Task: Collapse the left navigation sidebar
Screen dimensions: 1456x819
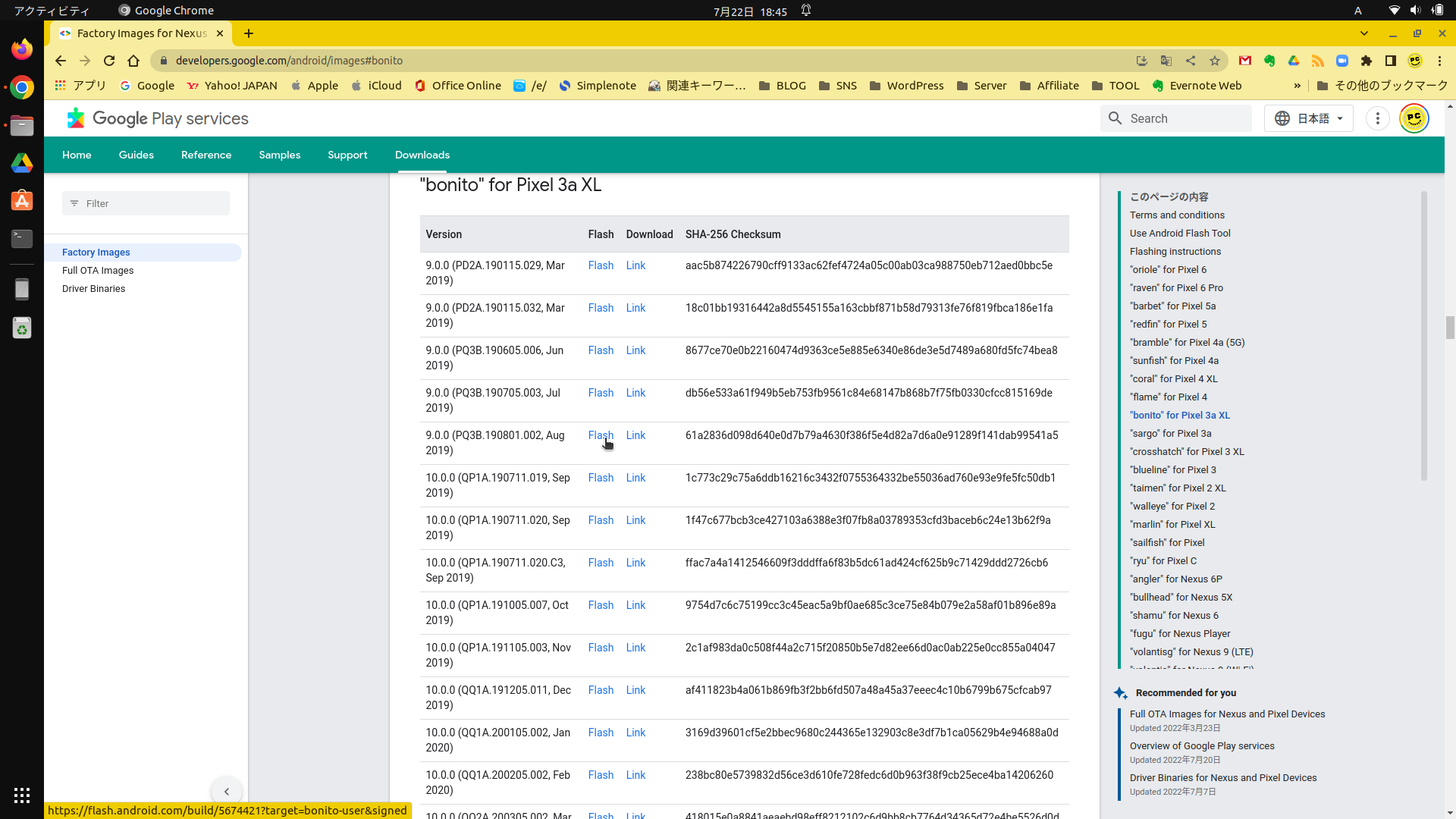Action: tap(226, 792)
